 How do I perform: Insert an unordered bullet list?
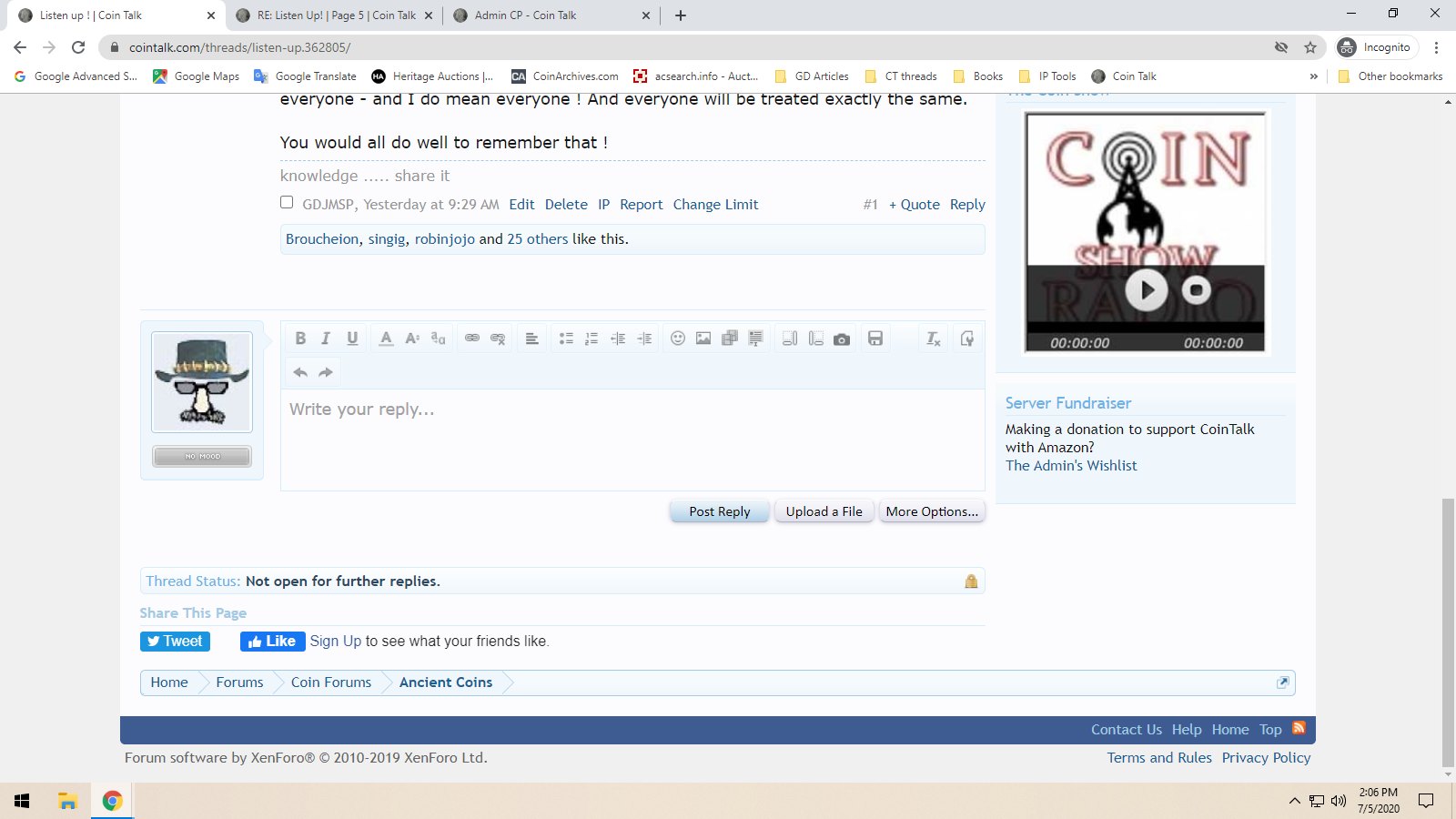point(566,339)
